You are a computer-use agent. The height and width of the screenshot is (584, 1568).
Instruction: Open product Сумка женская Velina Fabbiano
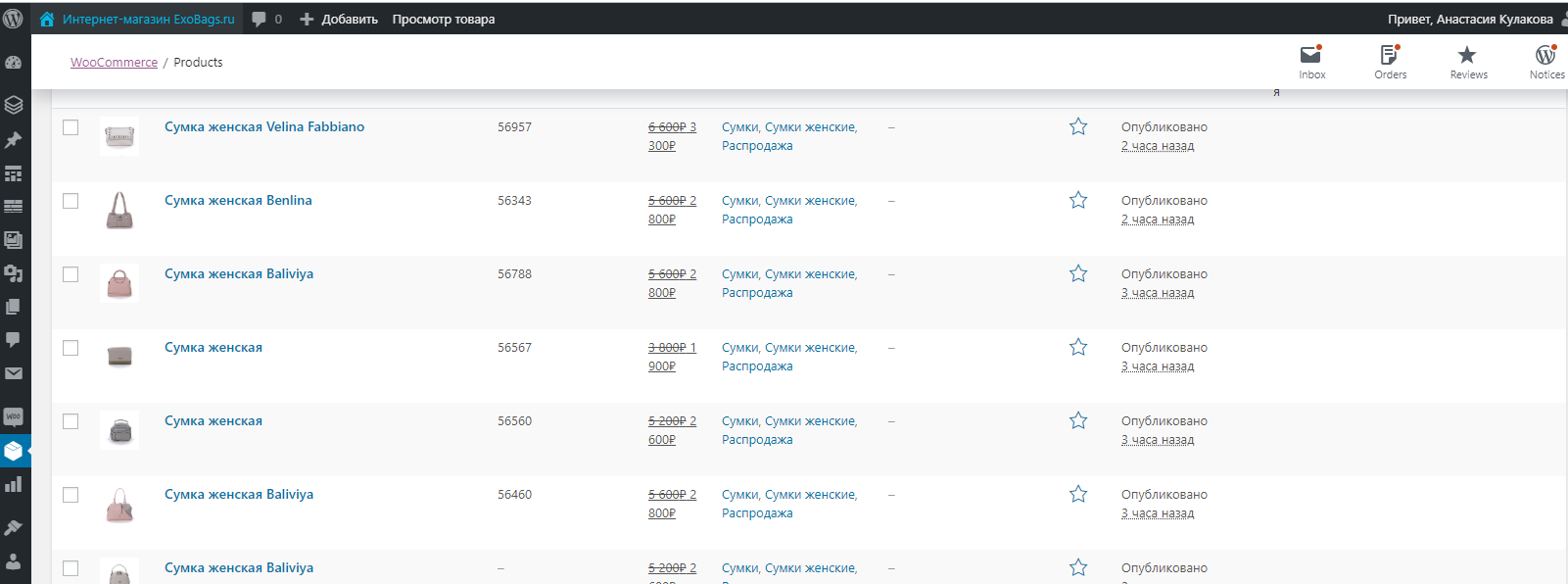point(264,126)
